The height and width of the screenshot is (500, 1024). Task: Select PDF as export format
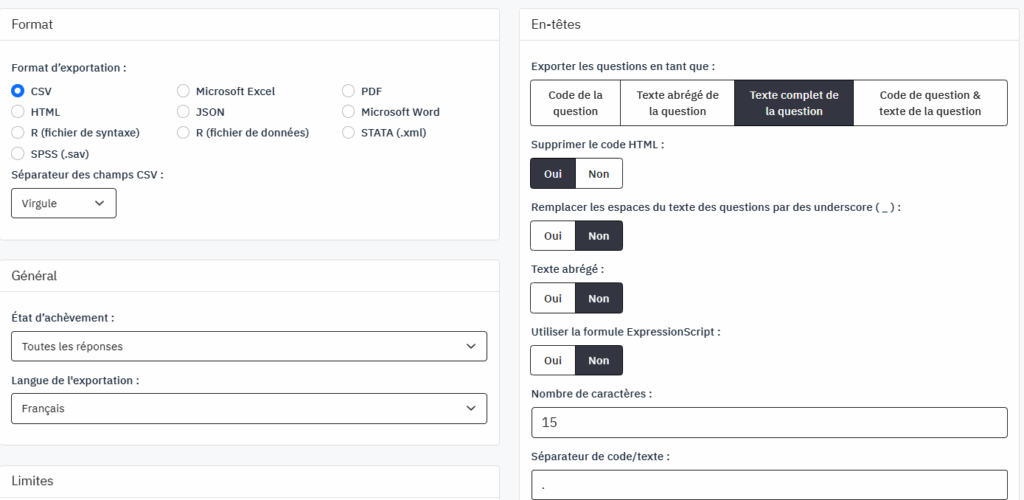pyautogui.click(x=349, y=91)
